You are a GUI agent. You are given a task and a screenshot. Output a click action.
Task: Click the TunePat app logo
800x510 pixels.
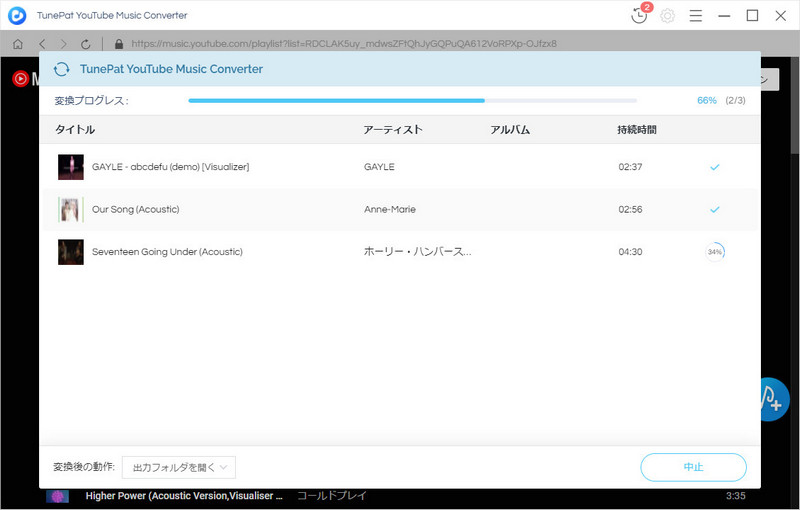[17, 15]
